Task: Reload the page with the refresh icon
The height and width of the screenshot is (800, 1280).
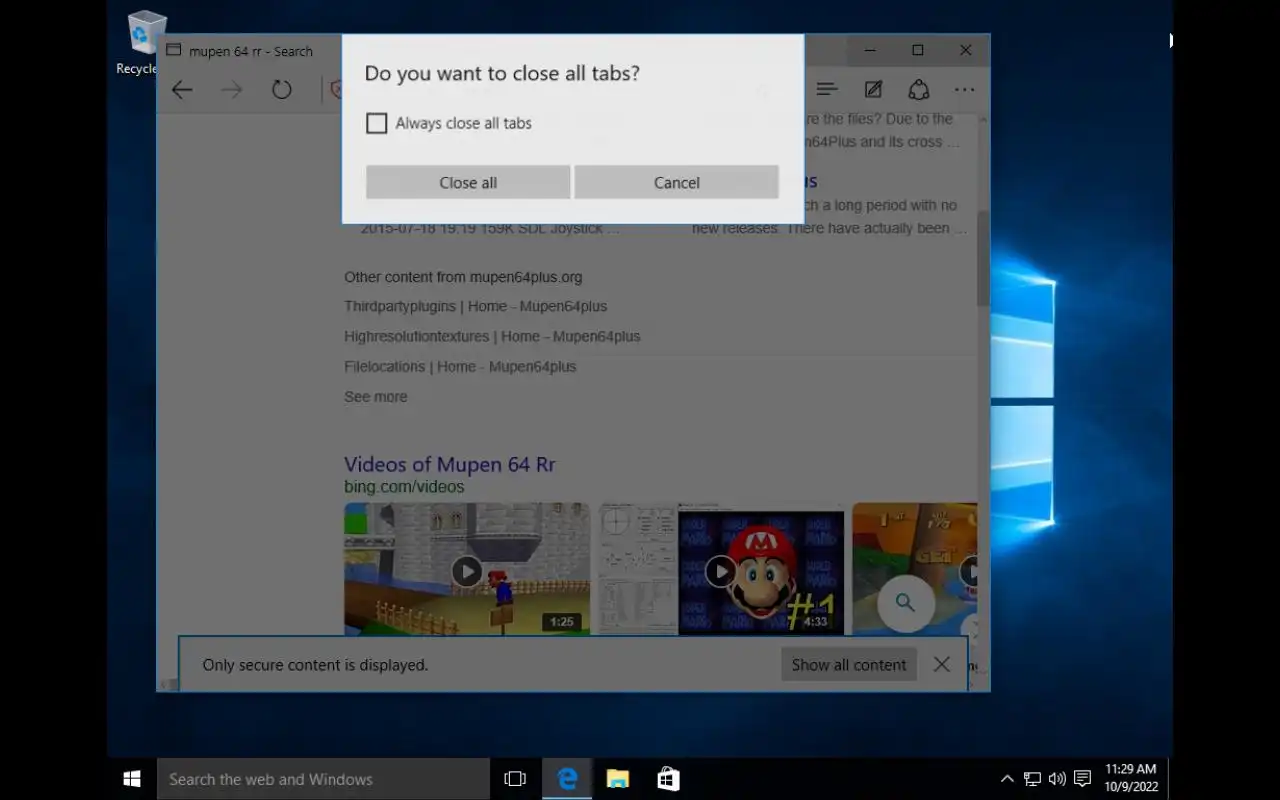Action: coord(282,90)
